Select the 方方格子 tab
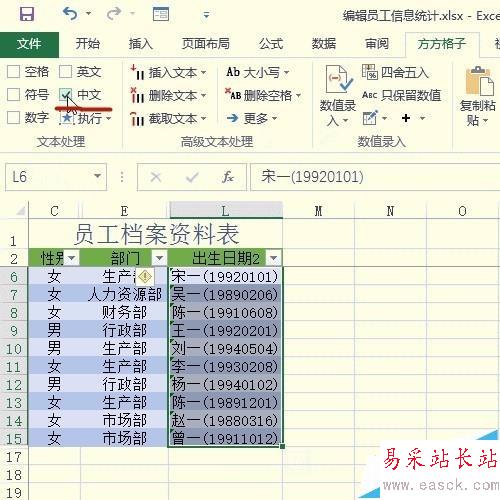 coord(442,44)
